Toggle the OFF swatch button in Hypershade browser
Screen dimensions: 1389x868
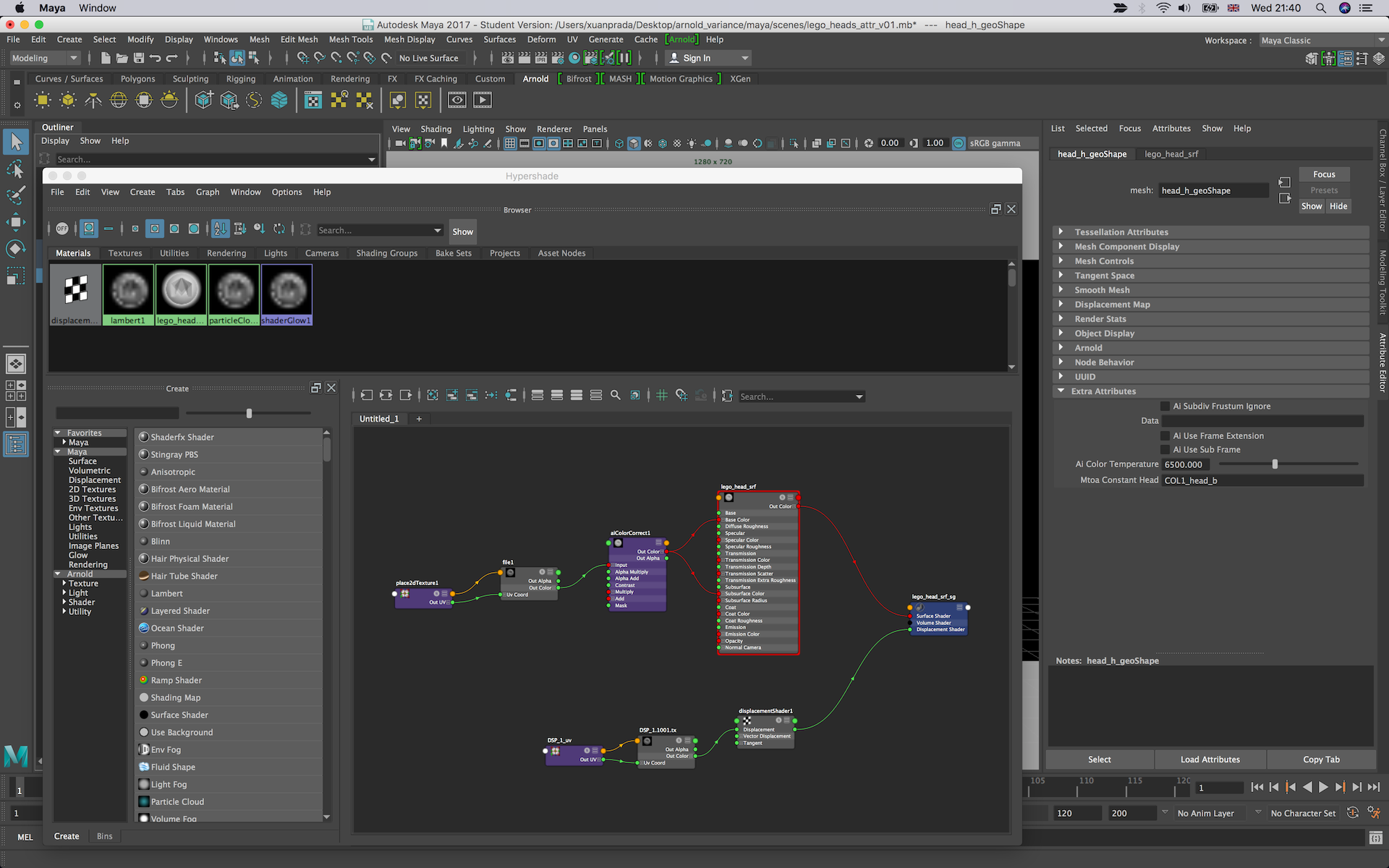coord(62,229)
